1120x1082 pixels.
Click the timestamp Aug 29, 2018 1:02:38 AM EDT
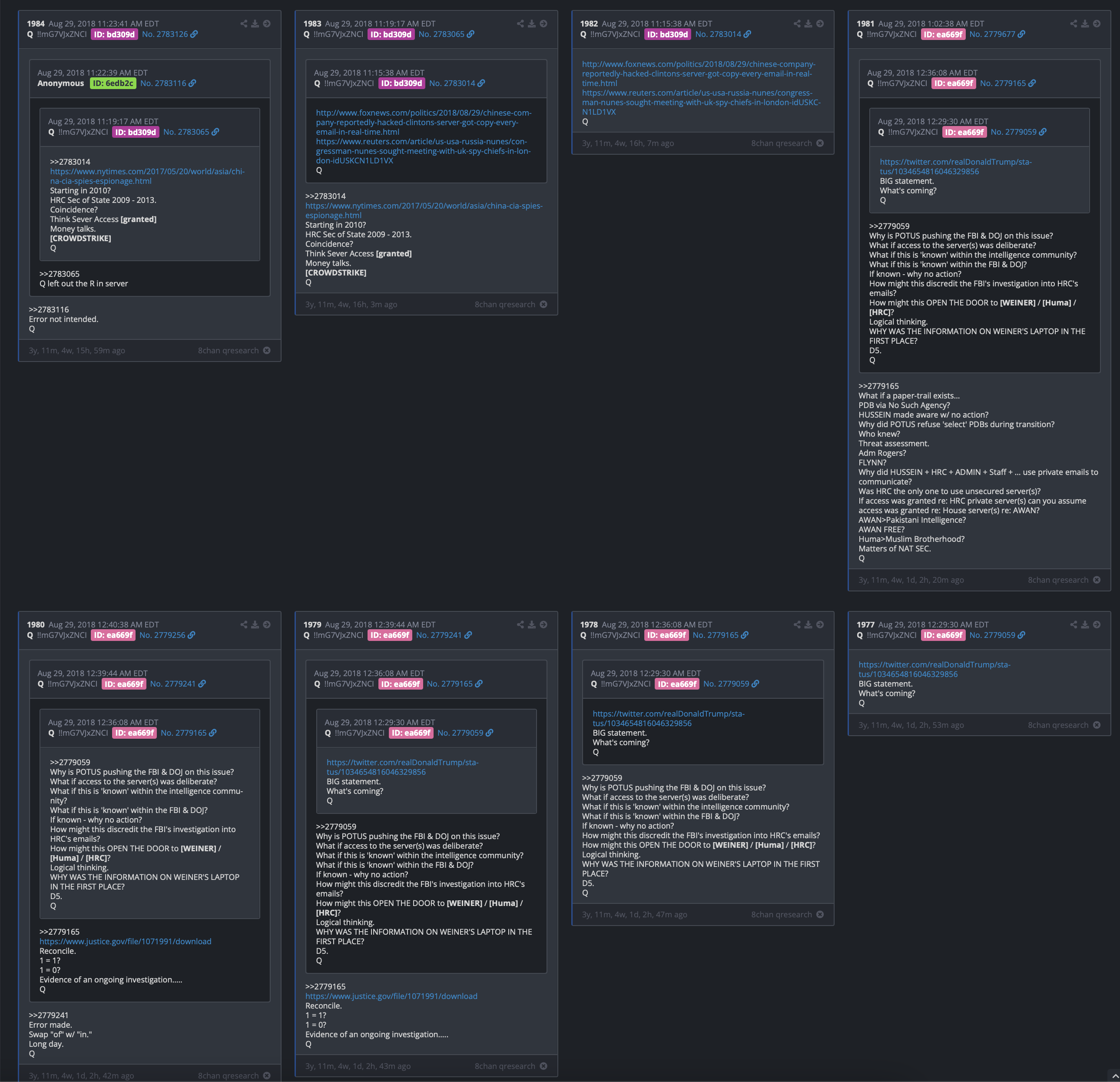coord(931,24)
